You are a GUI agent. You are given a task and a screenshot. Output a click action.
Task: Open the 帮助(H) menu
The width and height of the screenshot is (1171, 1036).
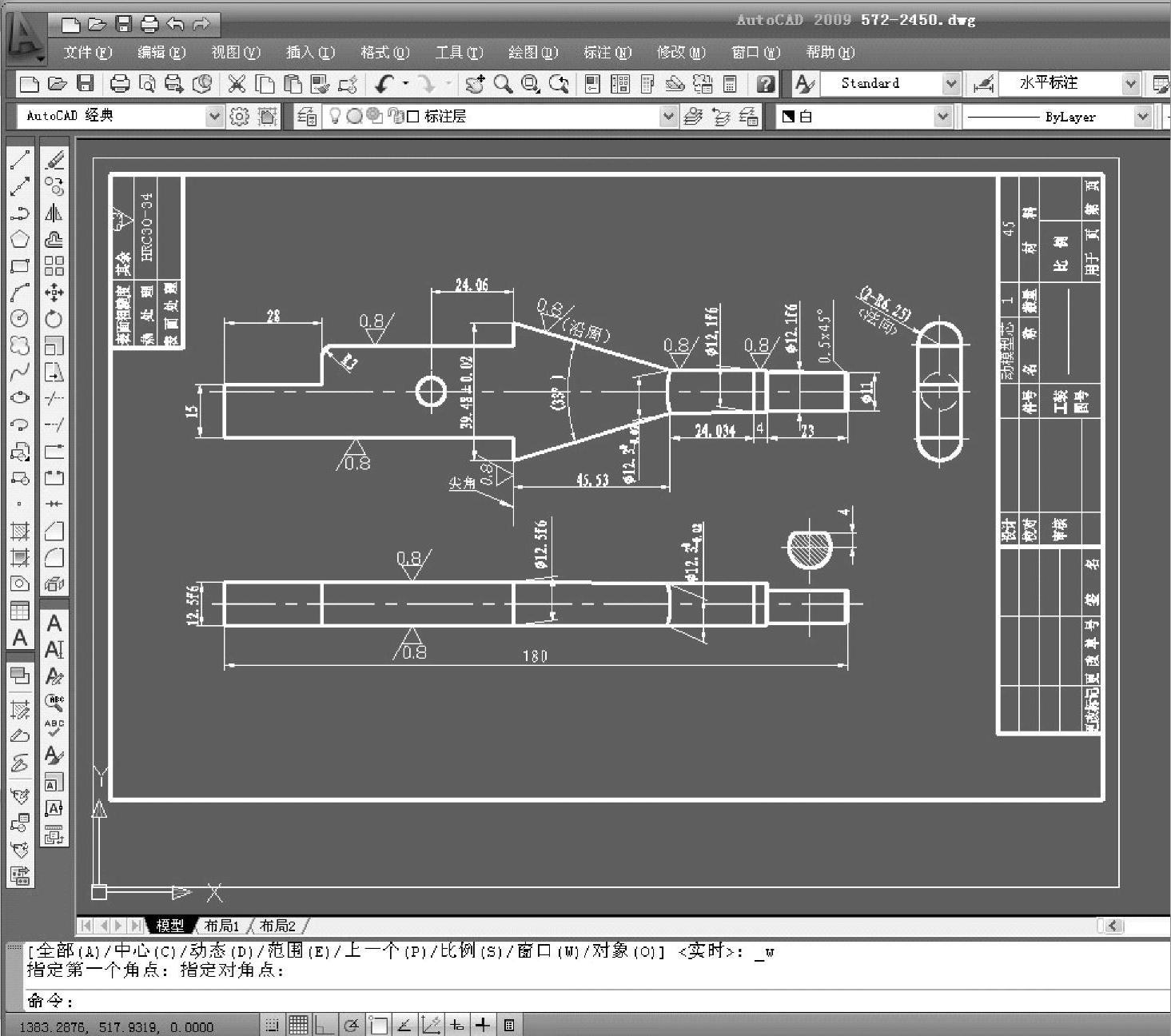(830, 53)
